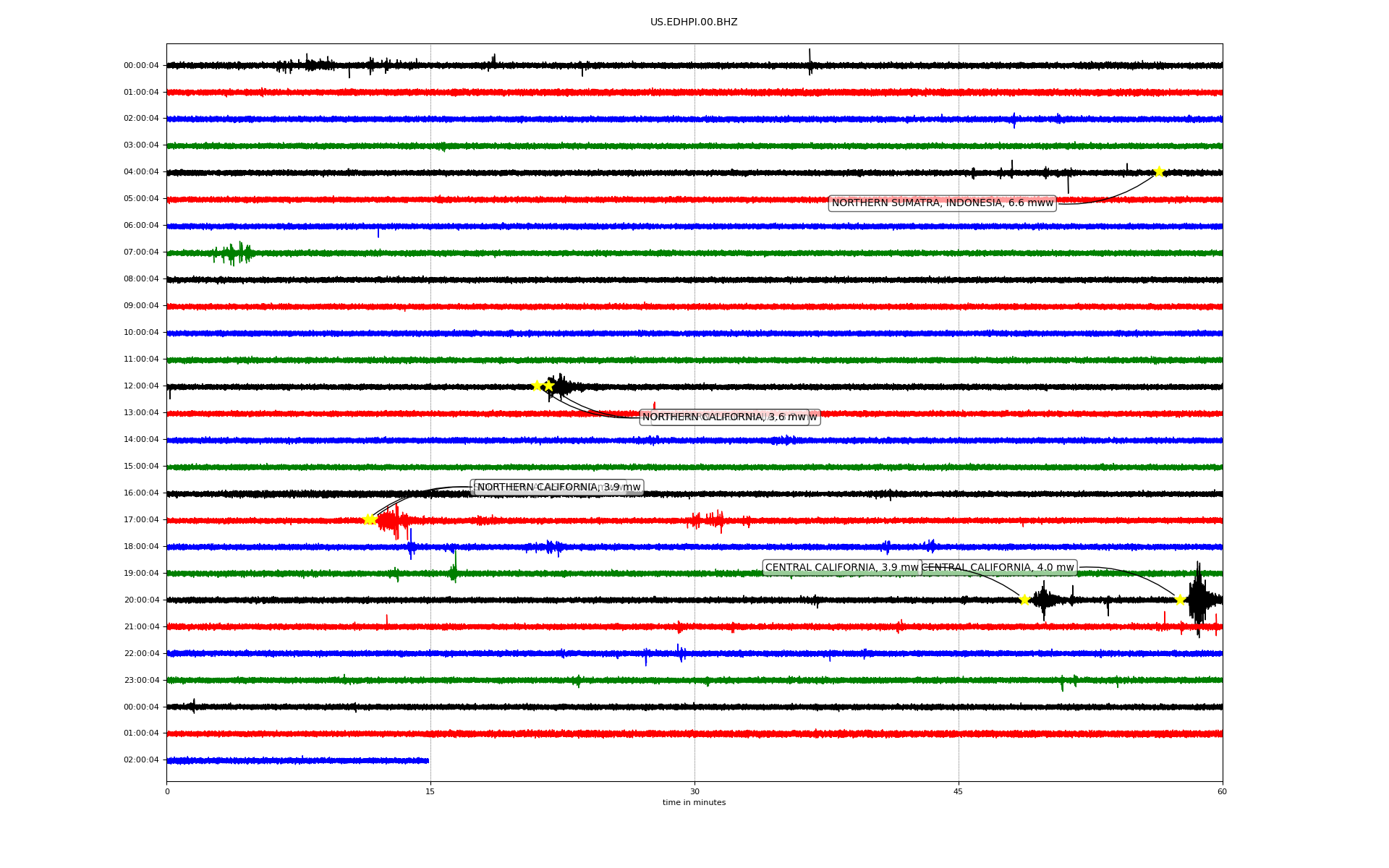Click the 20:00:04 row time label
The image size is (1389, 868).
(x=141, y=600)
